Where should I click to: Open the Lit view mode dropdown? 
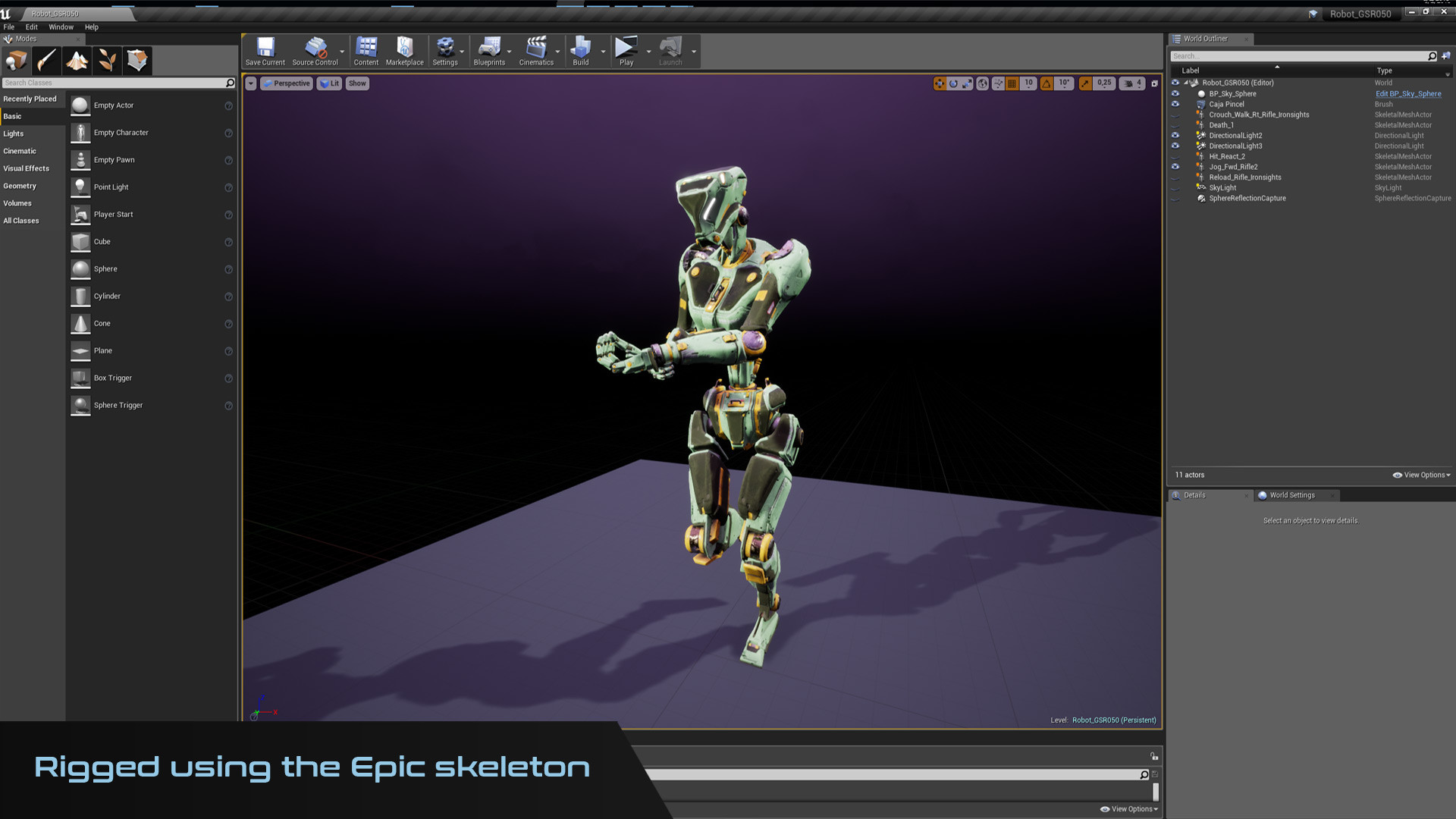pos(329,83)
